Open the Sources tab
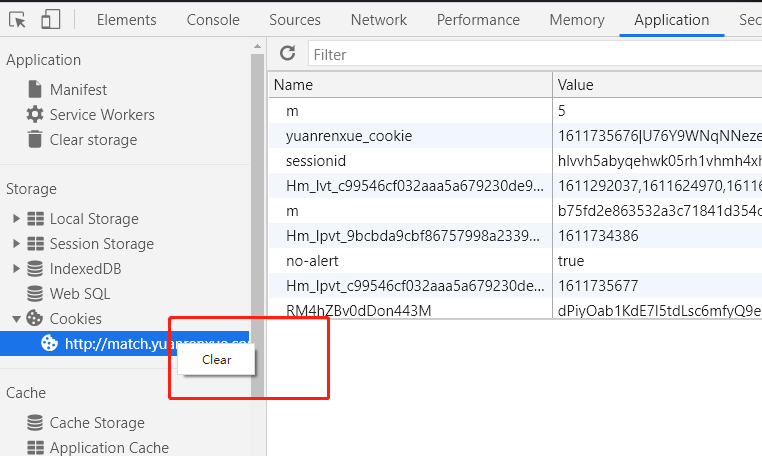This screenshot has width=762, height=456. (294, 20)
